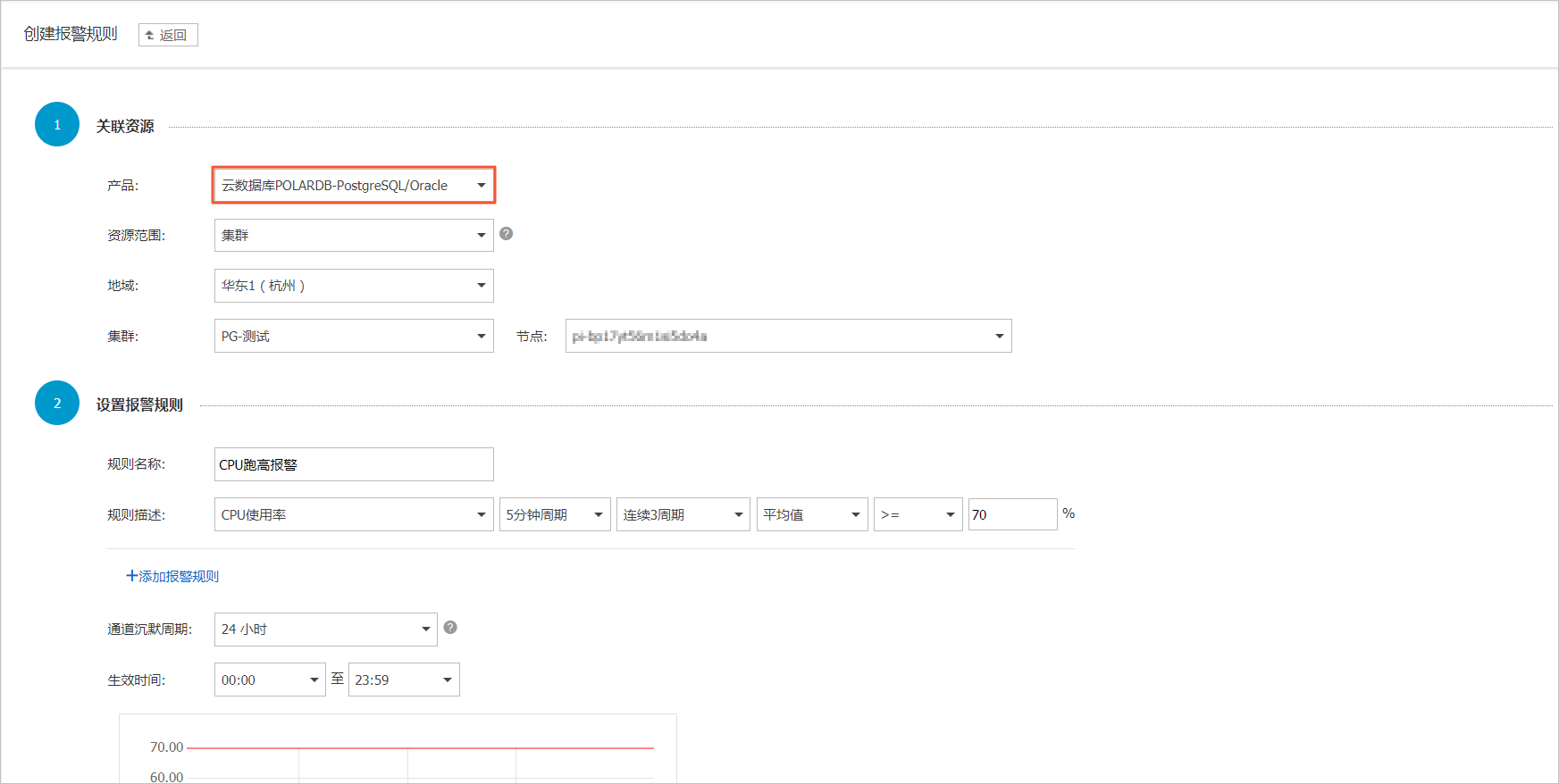1559x784 pixels.
Task: Open the 连续3周期 dropdown
Action: coord(683,514)
